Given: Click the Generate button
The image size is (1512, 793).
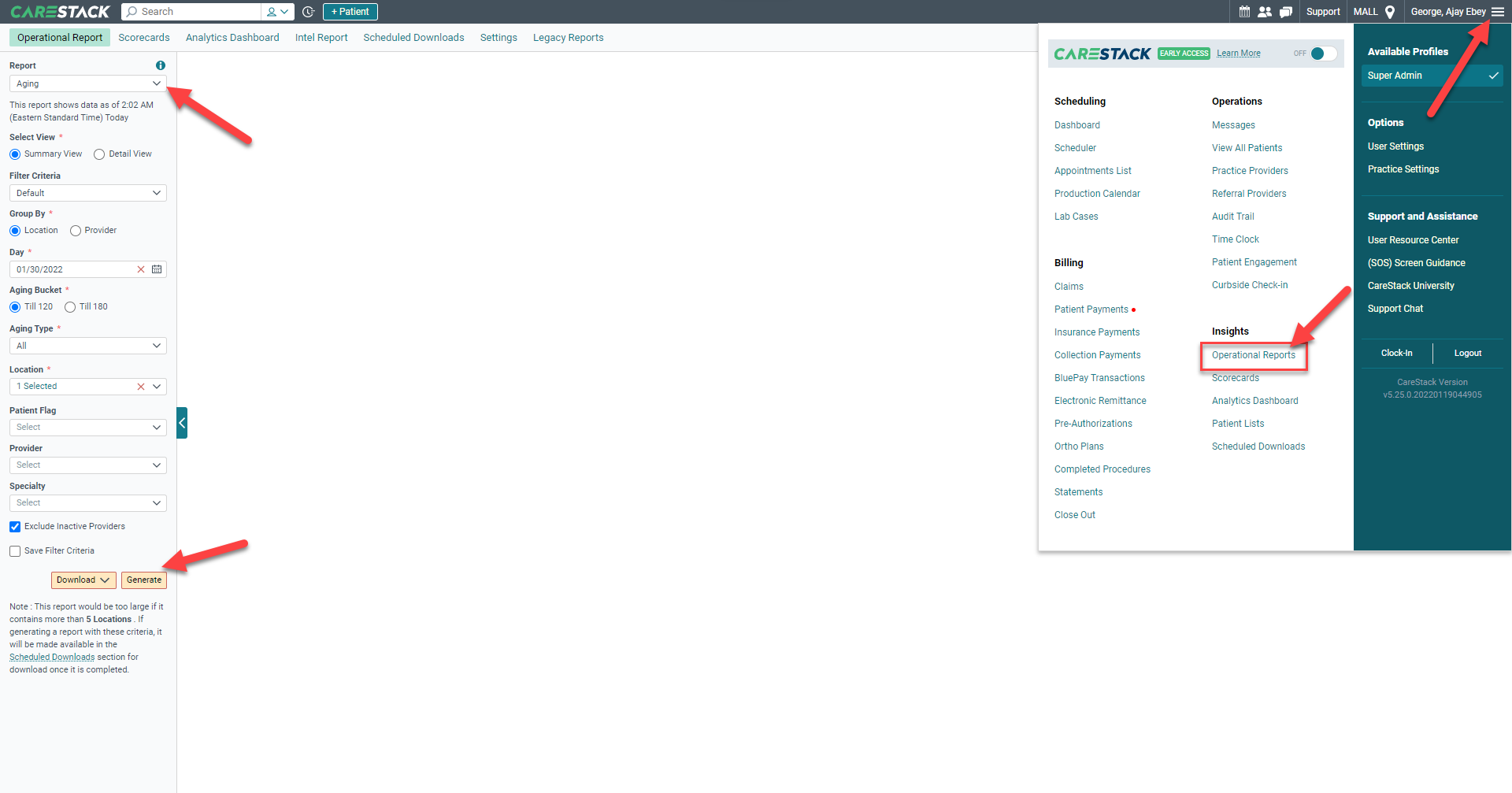Looking at the screenshot, I should [x=143, y=580].
